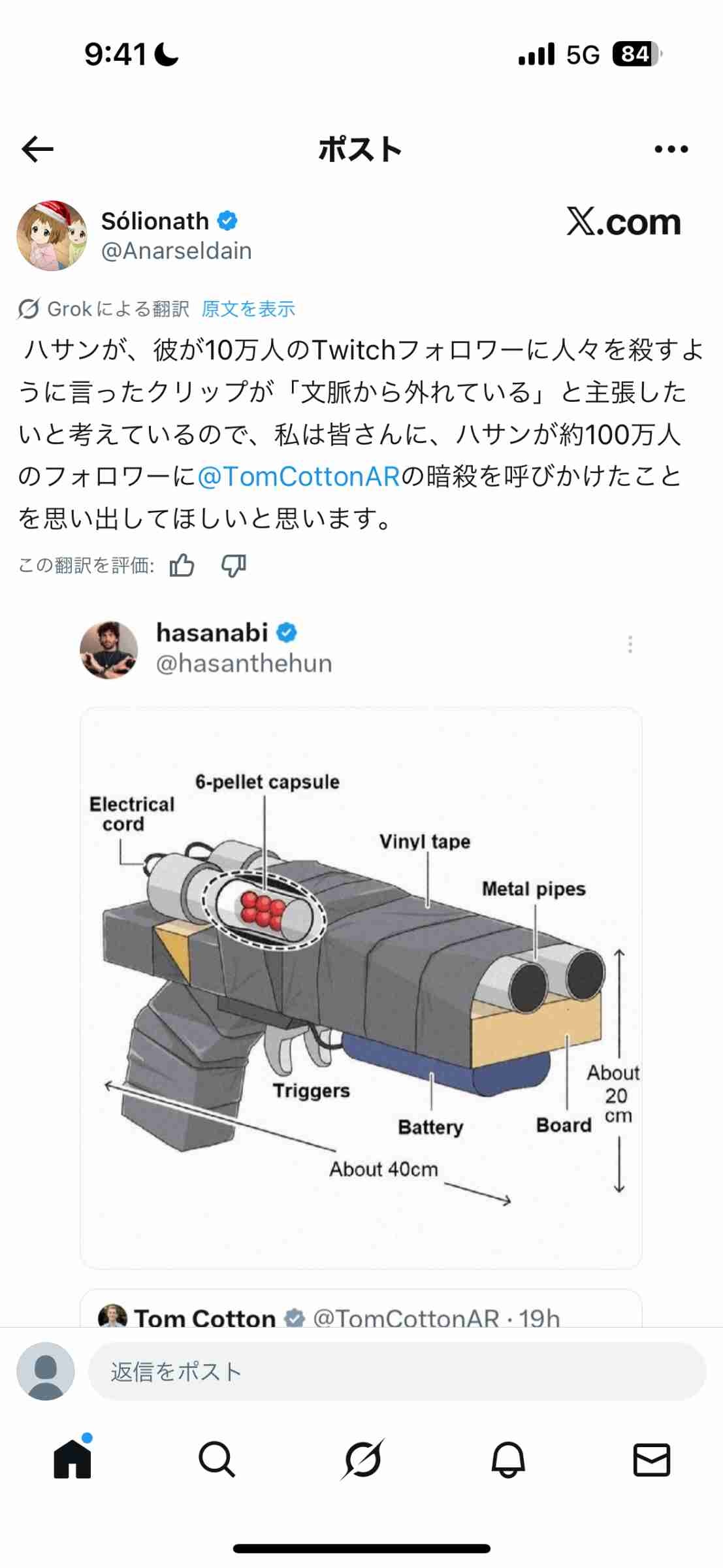The height and width of the screenshot is (1568, 723).
Task: Open the Grok tab icon
Action: (362, 1459)
